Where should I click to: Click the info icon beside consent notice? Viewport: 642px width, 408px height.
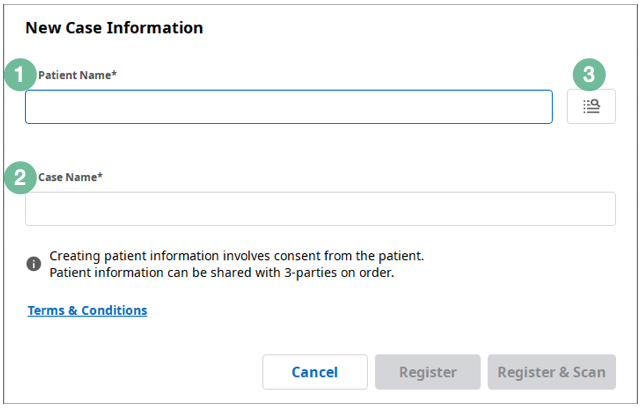34,264
